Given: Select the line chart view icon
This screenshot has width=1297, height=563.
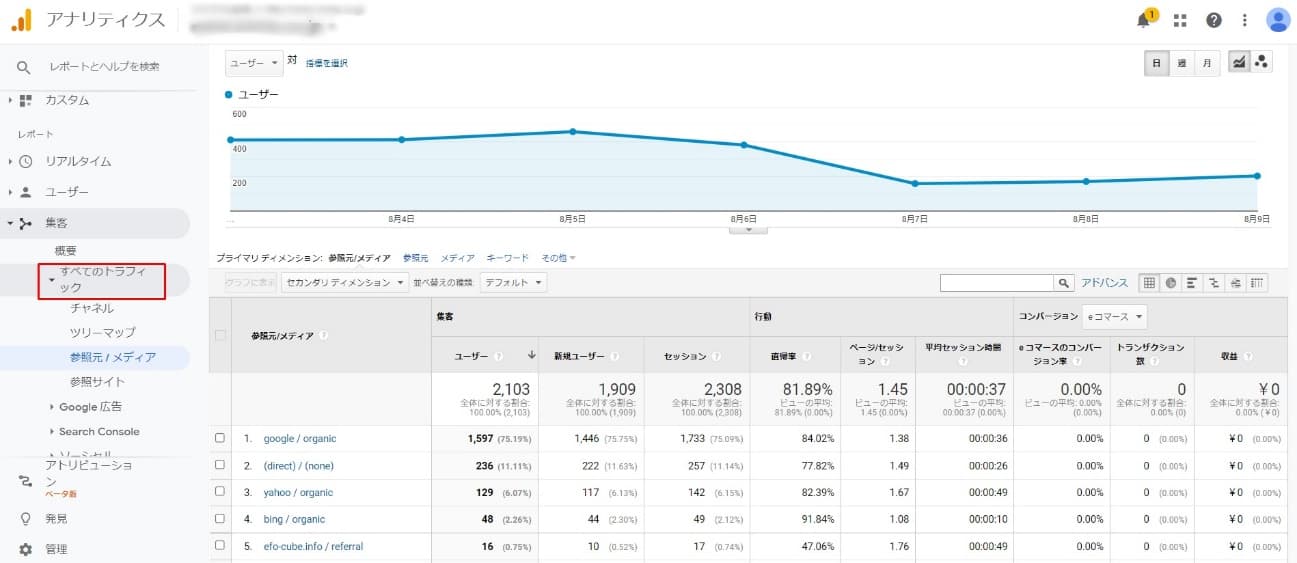Looking at the screenshot, I should point(1239,63).
